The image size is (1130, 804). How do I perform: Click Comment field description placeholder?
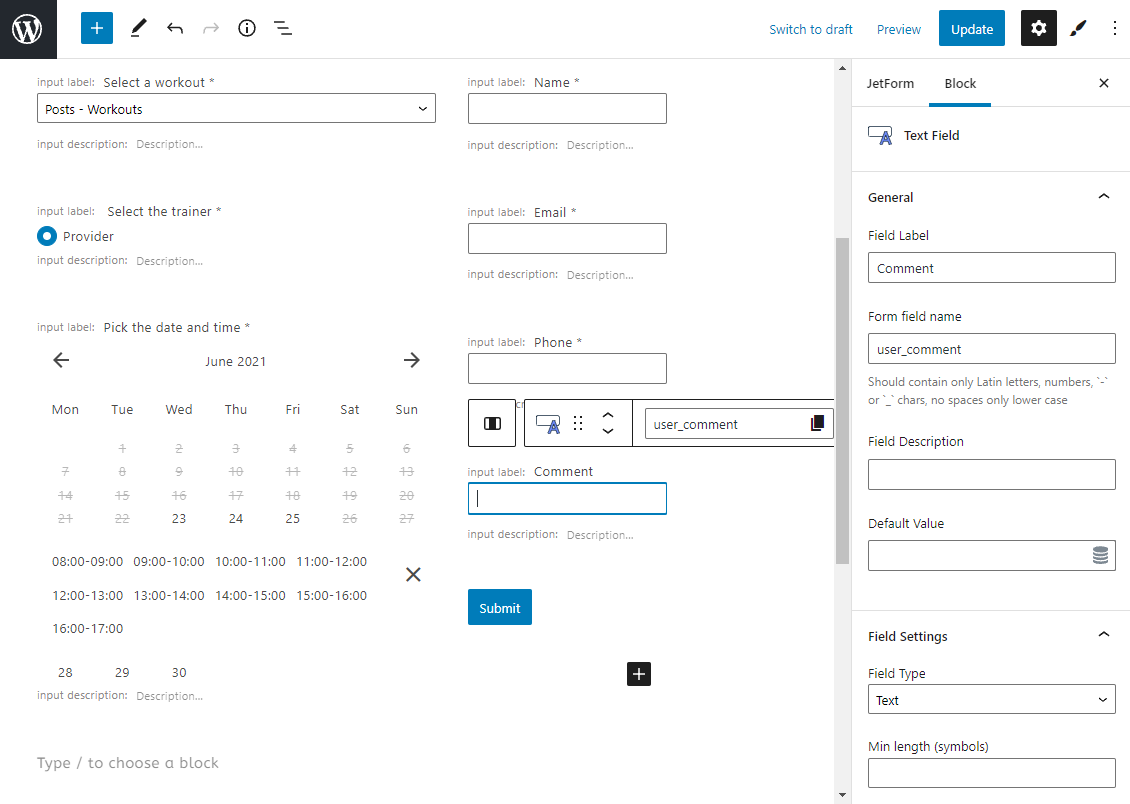[600, 535]
